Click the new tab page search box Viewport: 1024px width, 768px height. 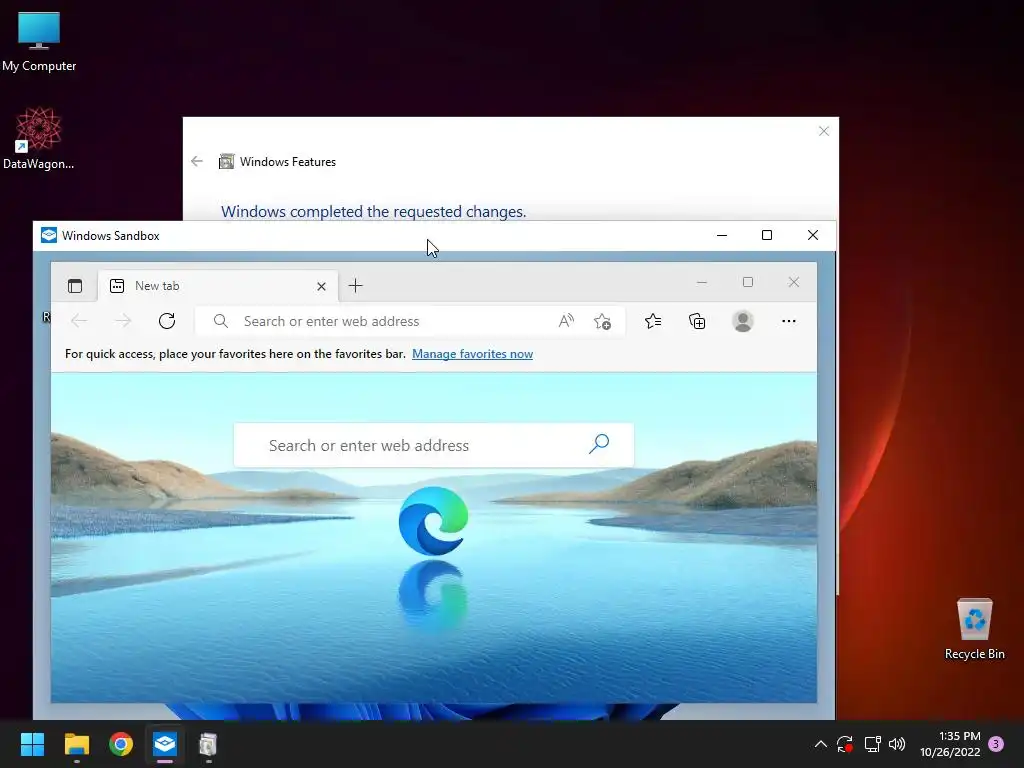point(434,445)
